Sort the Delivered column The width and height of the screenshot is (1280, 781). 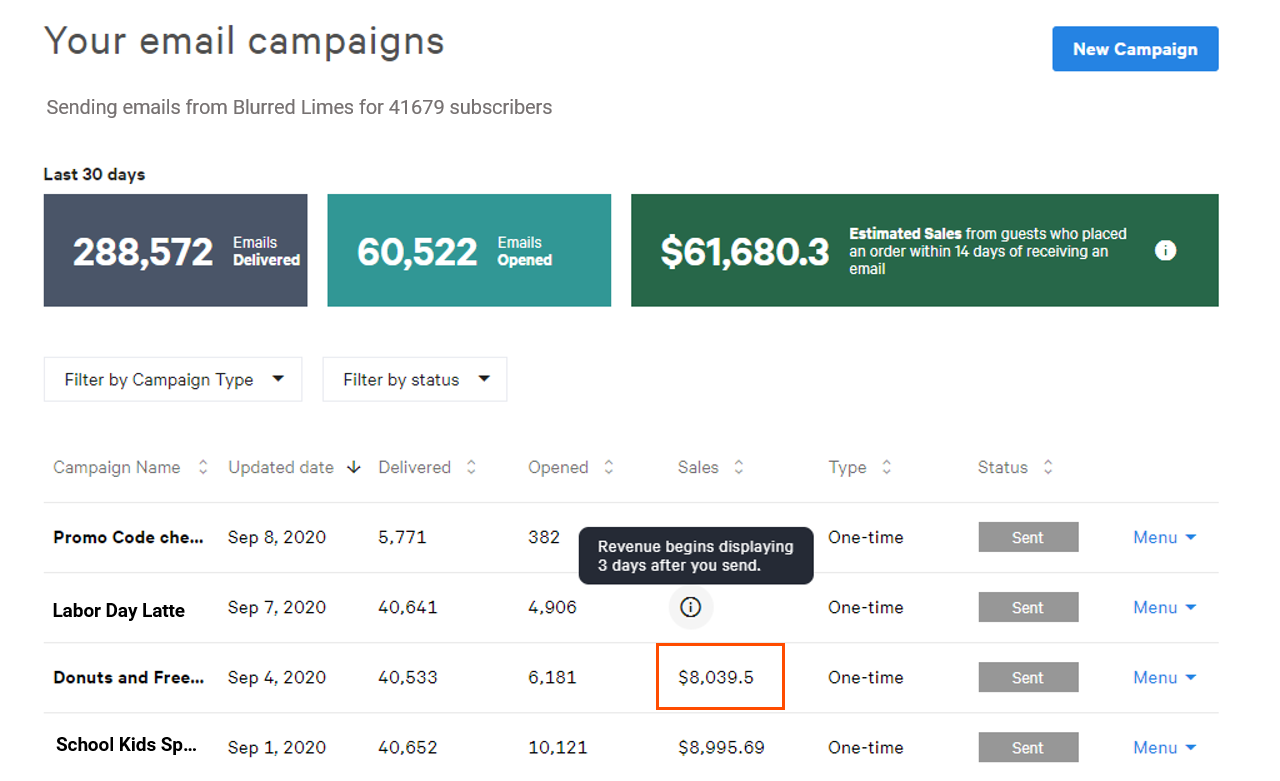[471, 467]
